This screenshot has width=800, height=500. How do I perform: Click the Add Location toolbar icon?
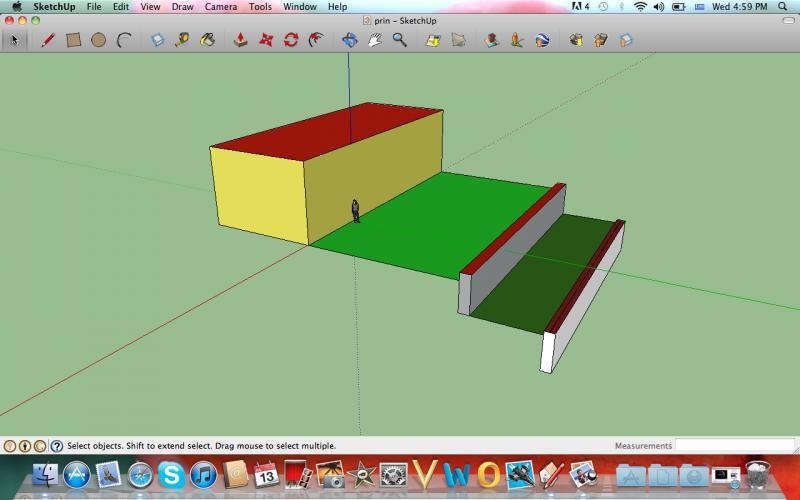tap(433, 40)
